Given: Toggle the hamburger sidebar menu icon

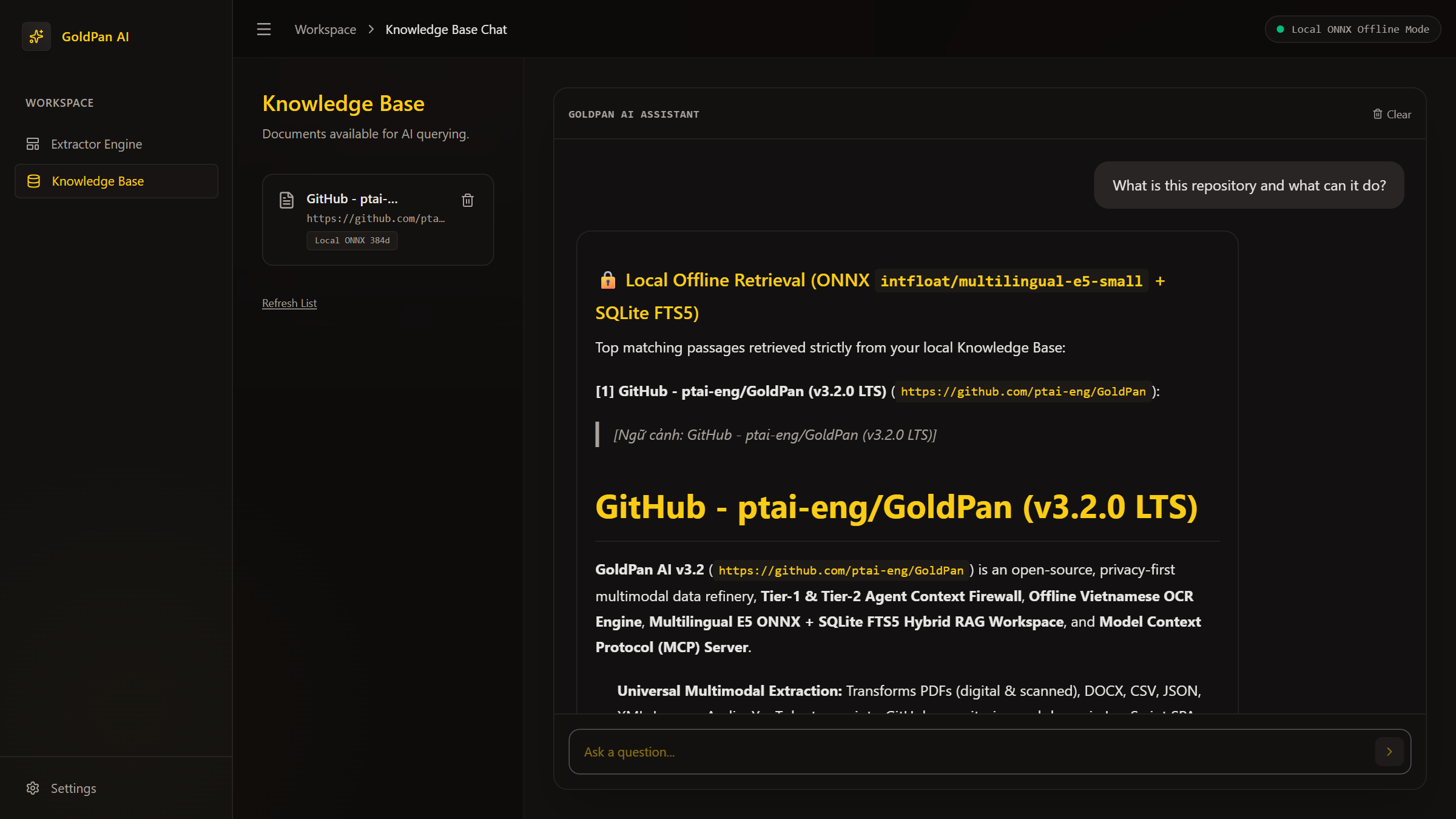Looking at the screenshot, I should pos(264,29).
